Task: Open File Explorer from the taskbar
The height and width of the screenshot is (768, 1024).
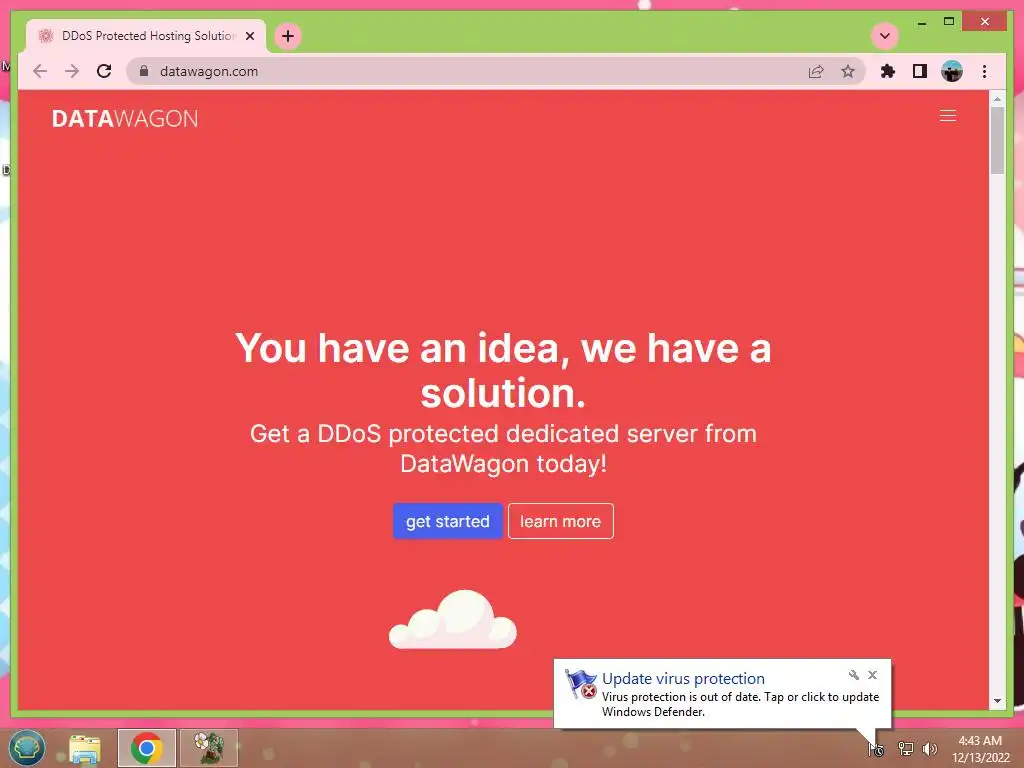Action: (85, 748)
